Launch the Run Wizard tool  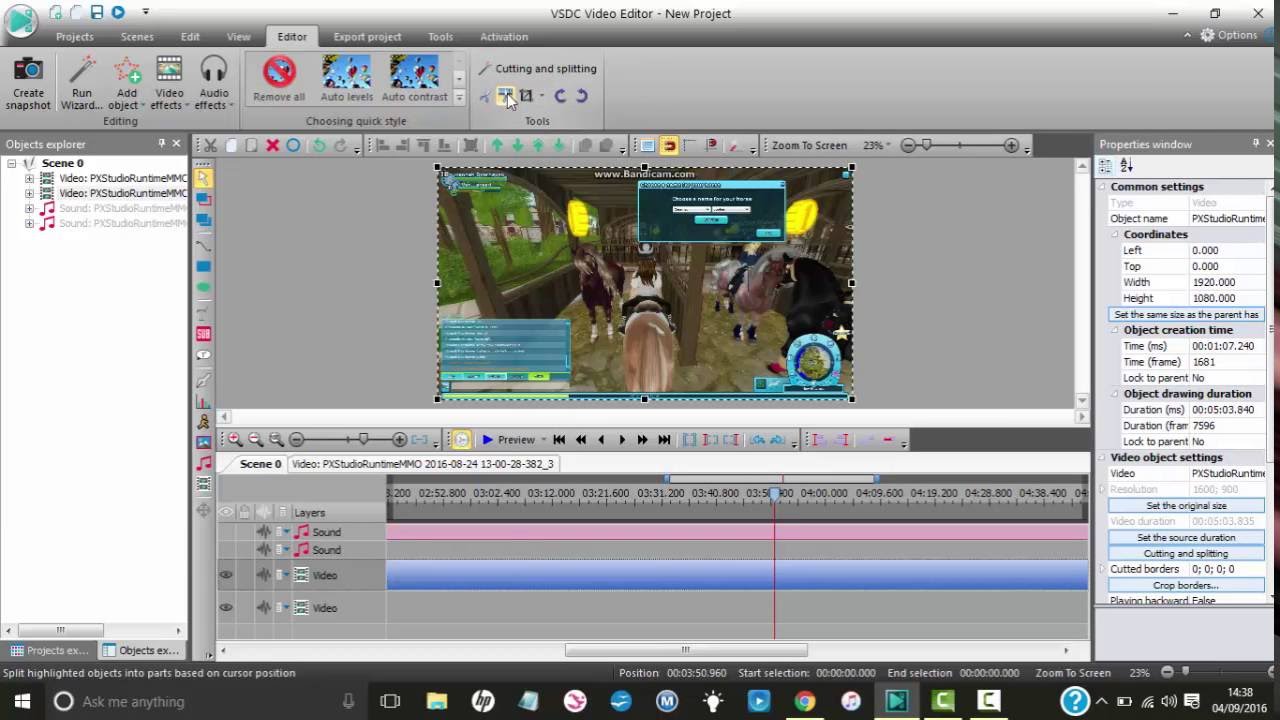point(82,84)
